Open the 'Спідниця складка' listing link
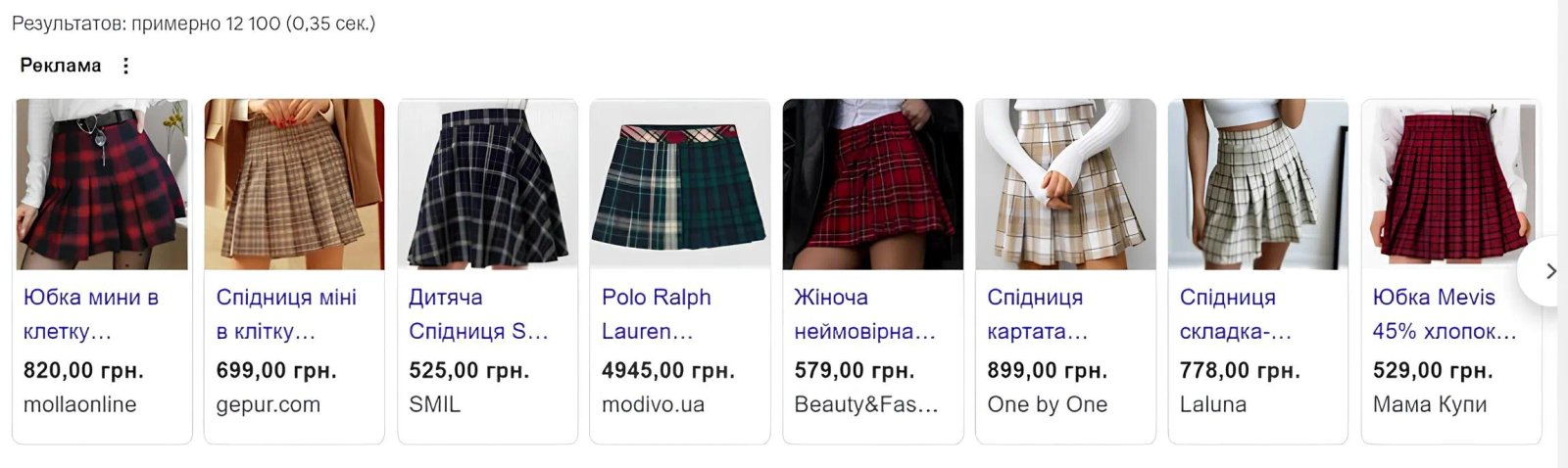This screenshot has width=1568, height=468. pyautogui.click(x=1236, y=314)
